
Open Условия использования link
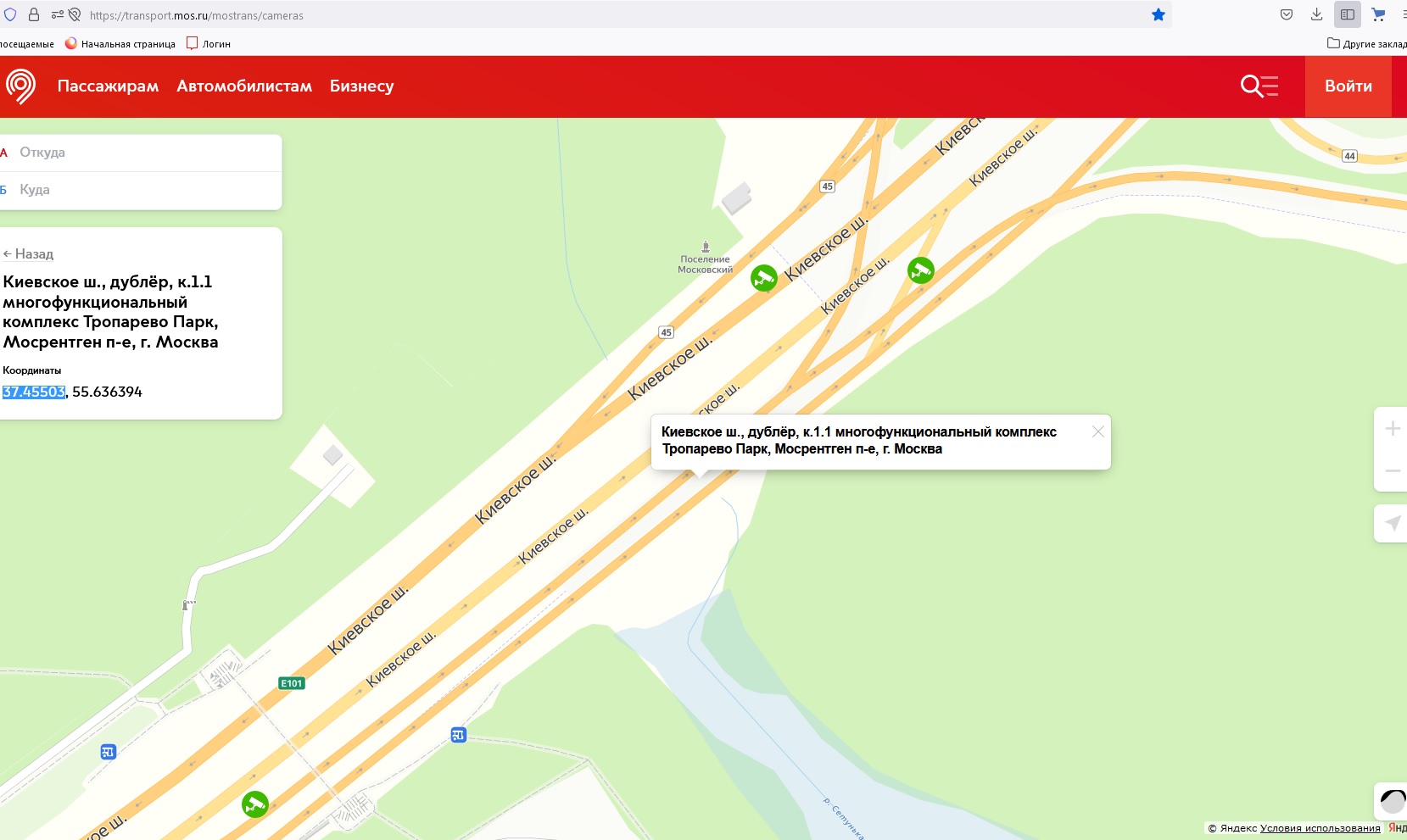click(x=1320, y=828)
